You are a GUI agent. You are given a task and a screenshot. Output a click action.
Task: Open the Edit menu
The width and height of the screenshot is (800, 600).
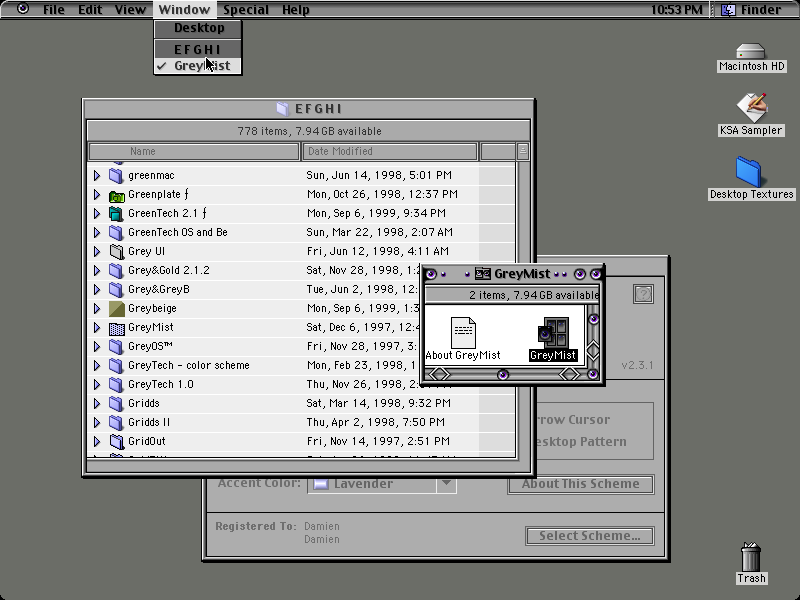[x=90, y=9]
